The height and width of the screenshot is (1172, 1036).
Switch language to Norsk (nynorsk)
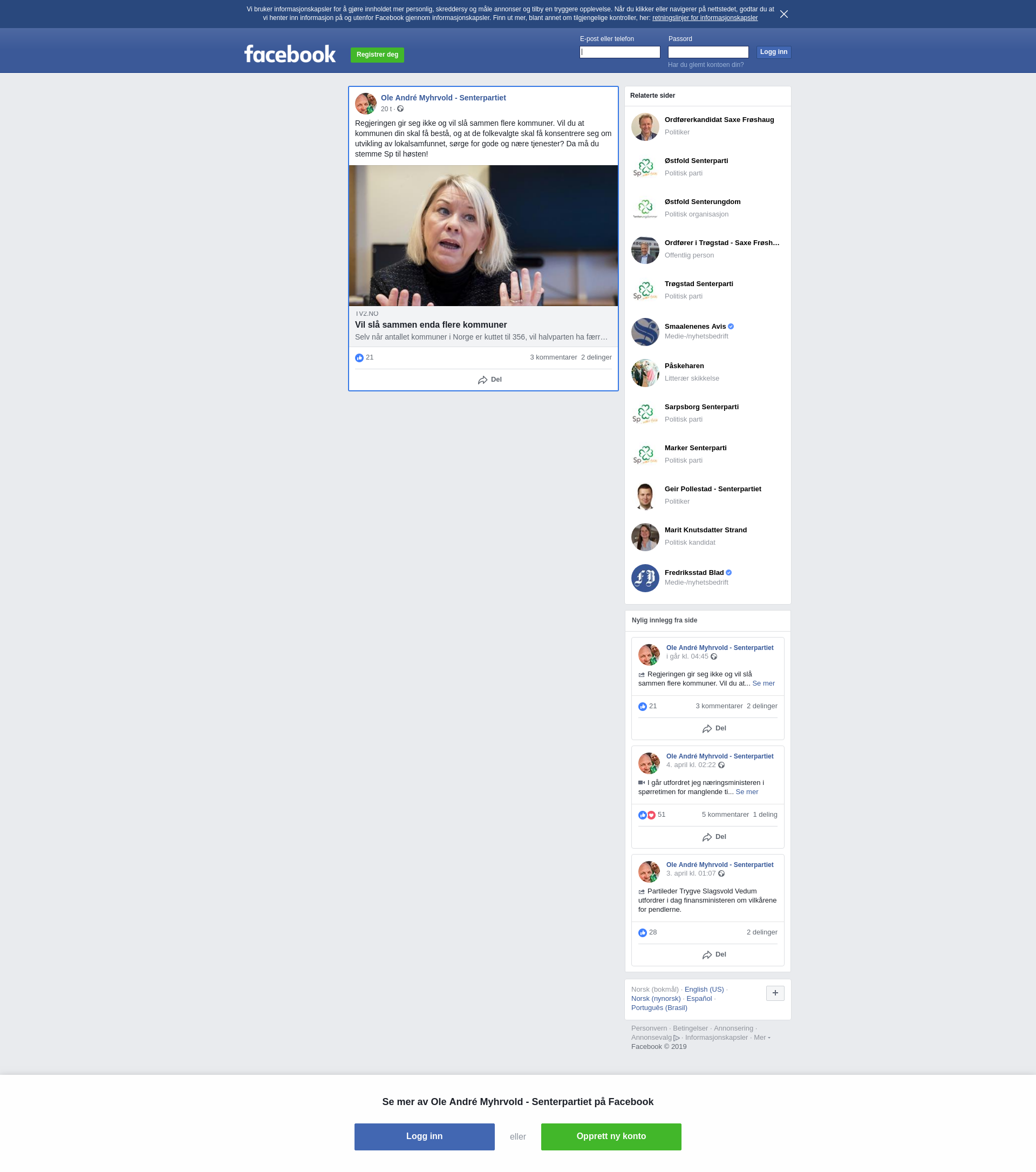(656, 998)
